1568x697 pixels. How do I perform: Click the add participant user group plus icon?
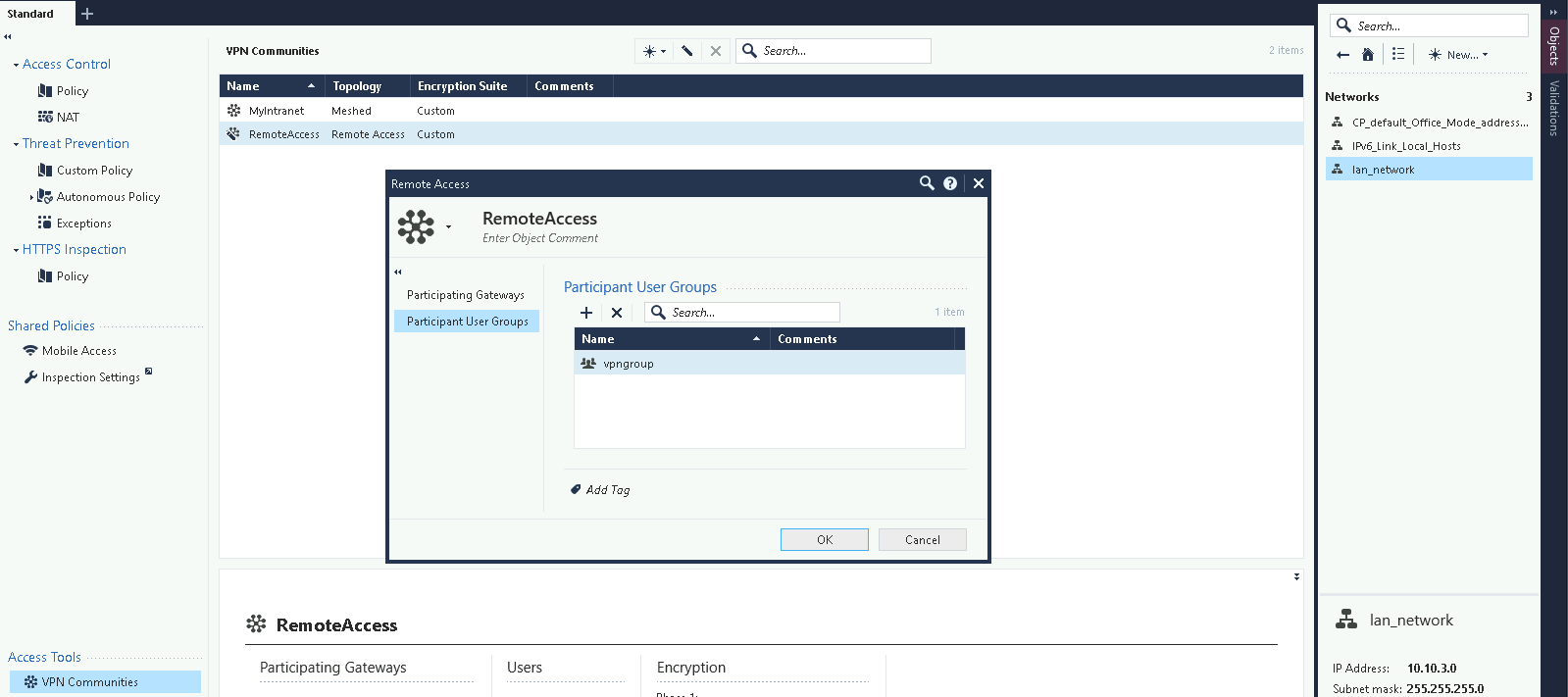click(x=586, y=313)
